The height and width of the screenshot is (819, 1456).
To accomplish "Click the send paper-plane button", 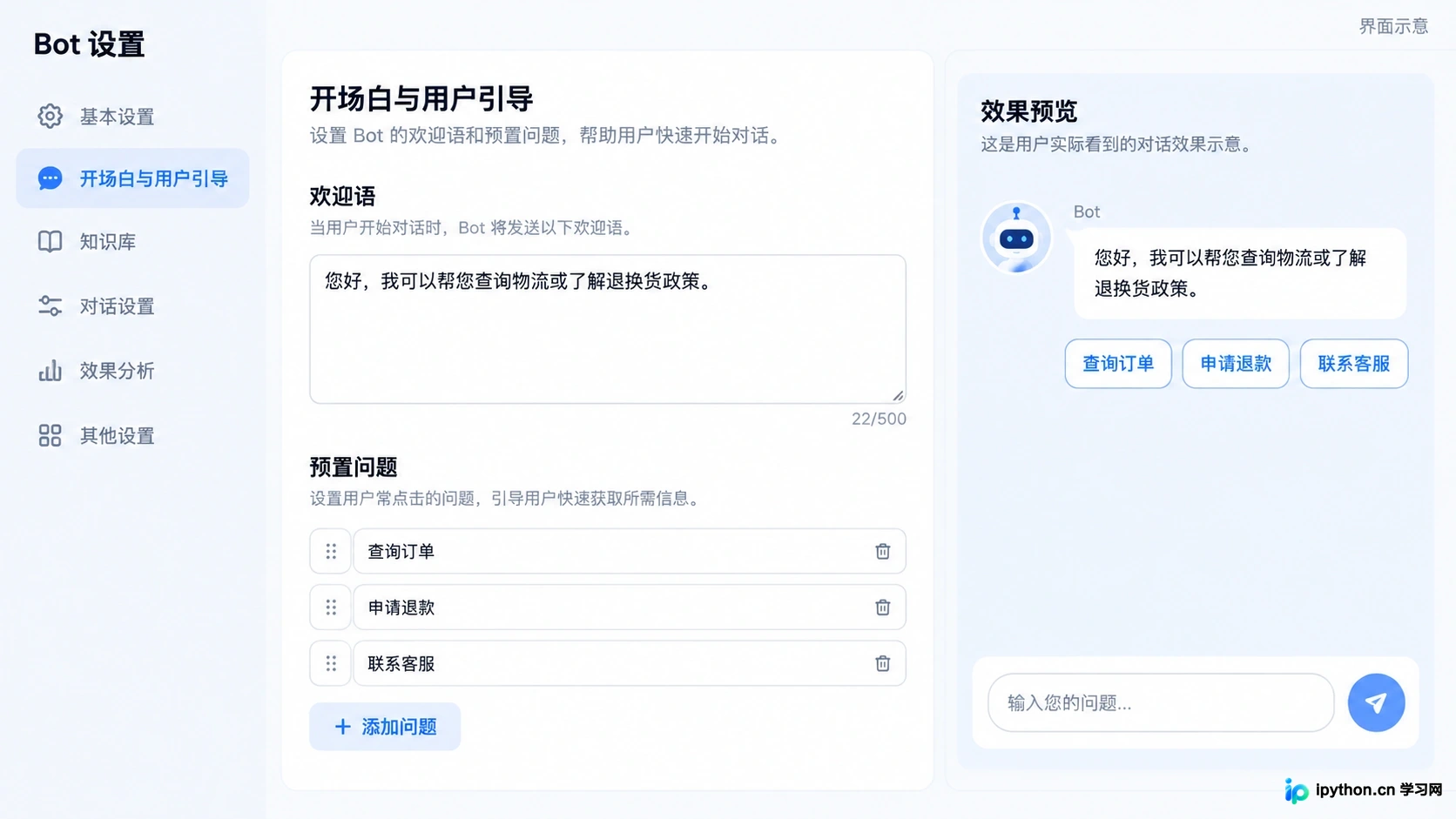I will point(1376,702).
